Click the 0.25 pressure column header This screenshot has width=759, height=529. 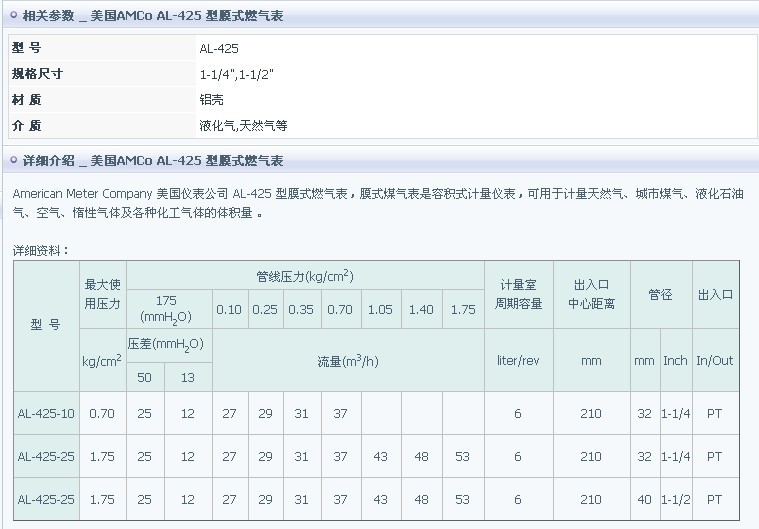coord(266,309)
